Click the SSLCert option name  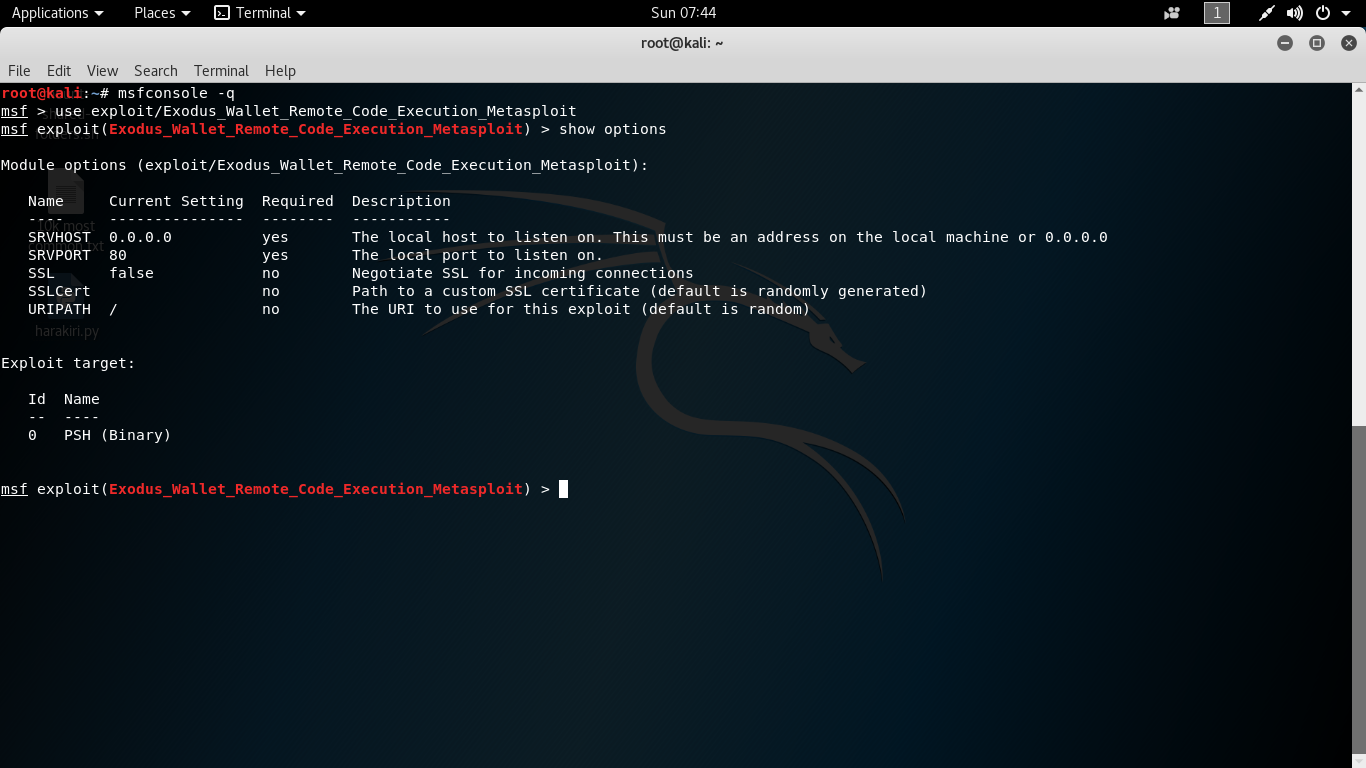(59, 291)
